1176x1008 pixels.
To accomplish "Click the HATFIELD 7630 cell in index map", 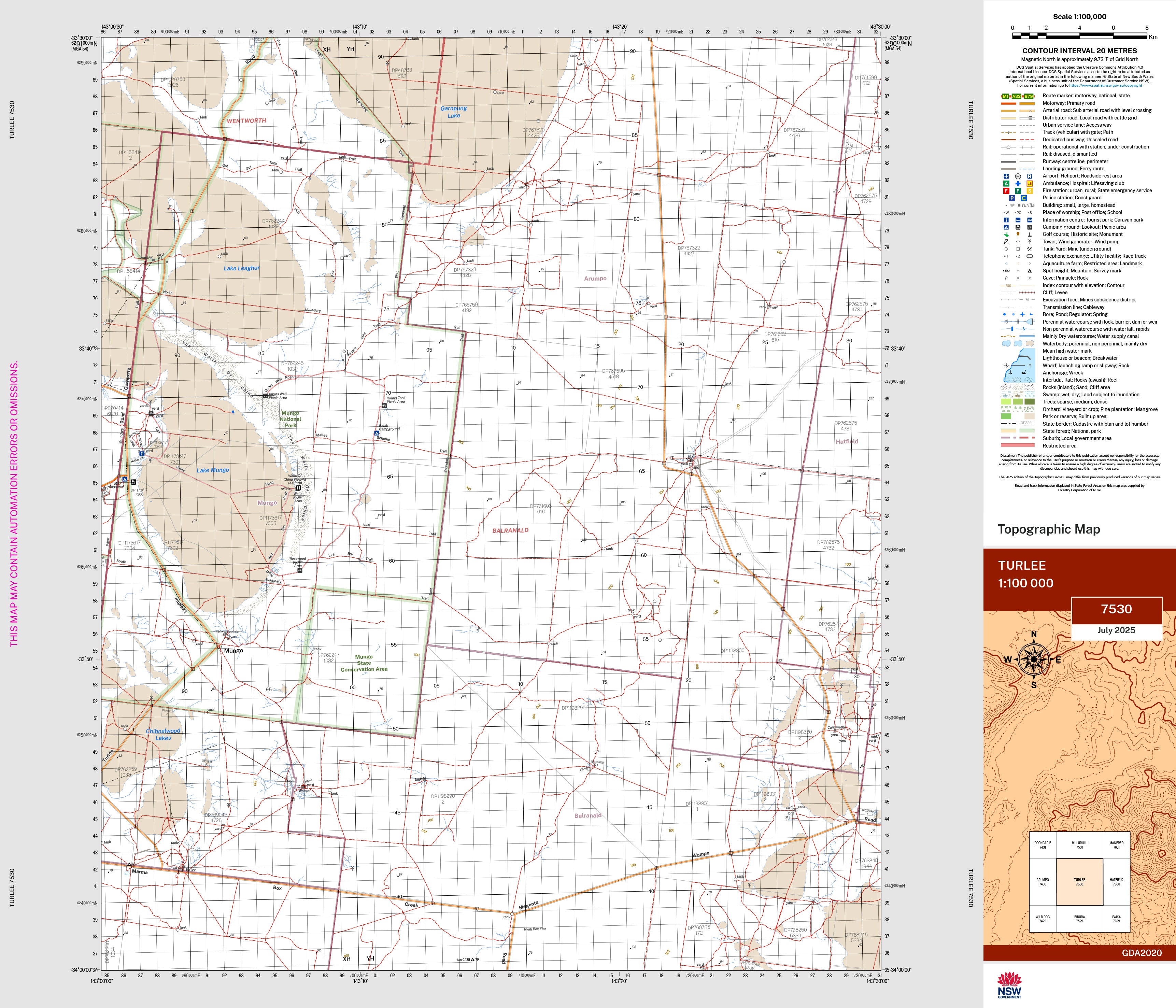I will 1116,881.
